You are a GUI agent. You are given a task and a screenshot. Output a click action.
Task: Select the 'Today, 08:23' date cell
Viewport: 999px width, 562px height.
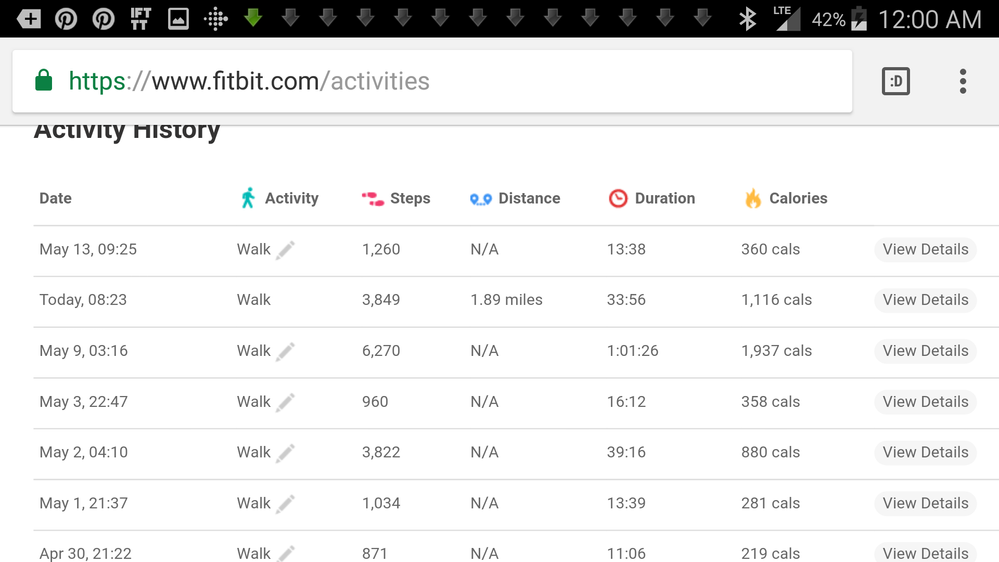[83, 300]
